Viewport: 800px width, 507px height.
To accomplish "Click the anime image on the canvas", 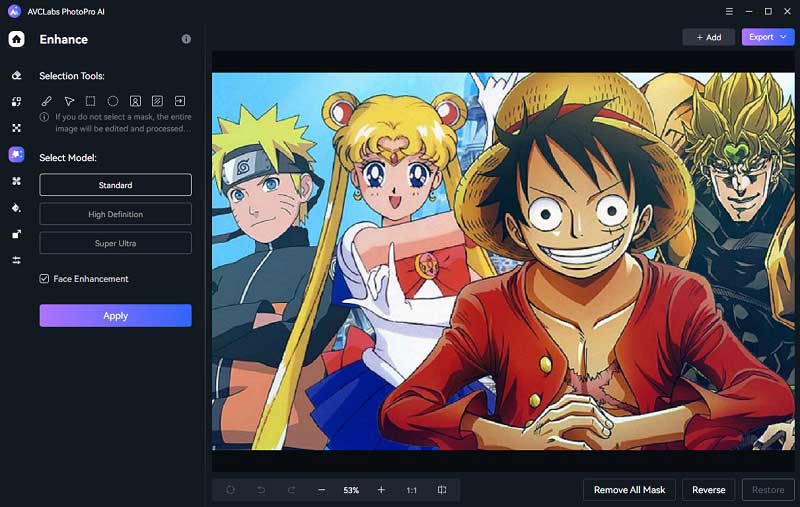I will [x=503, y=261].
